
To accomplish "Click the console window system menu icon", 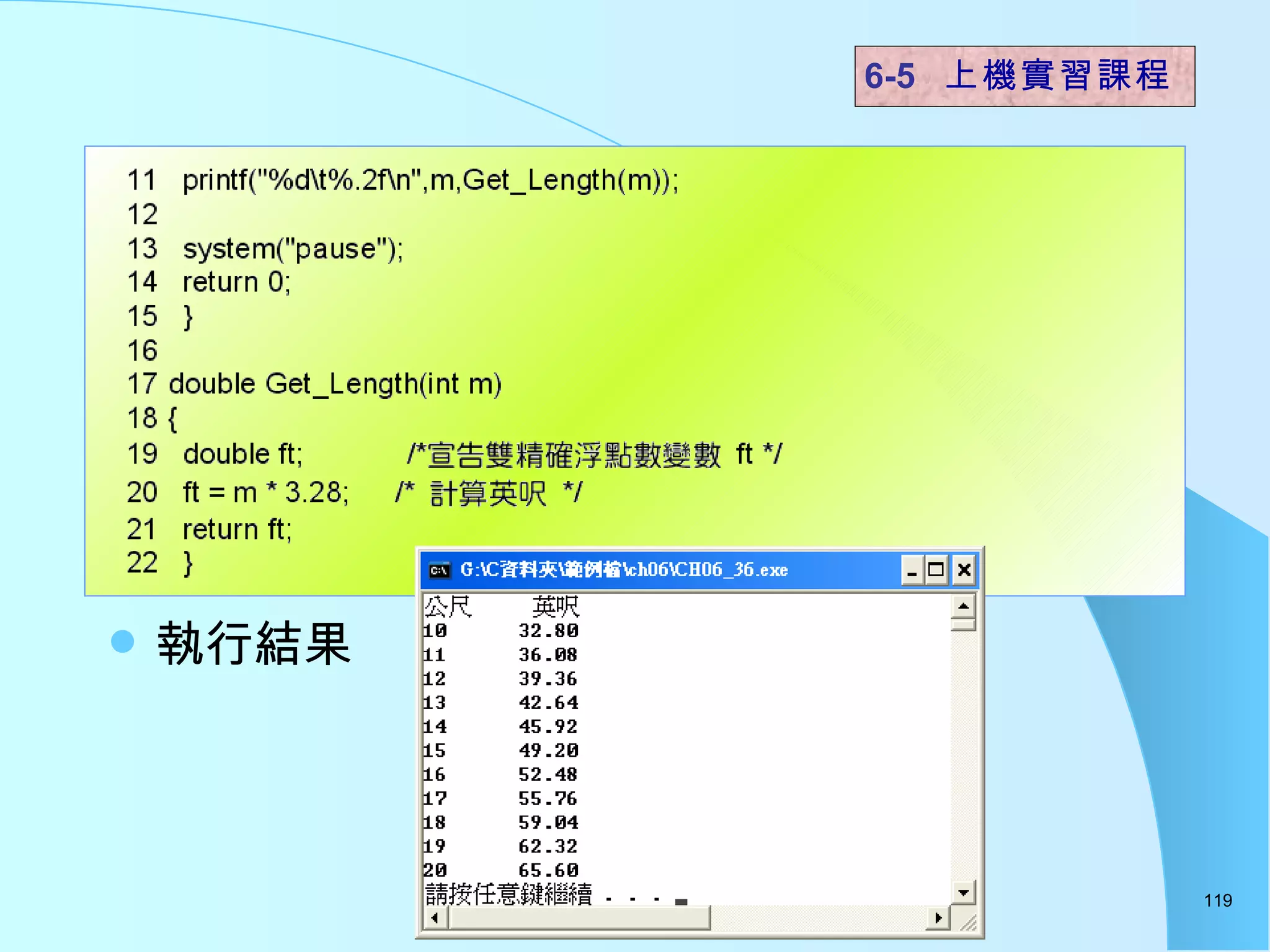I will pyautogui.click(x=440, y=570).
